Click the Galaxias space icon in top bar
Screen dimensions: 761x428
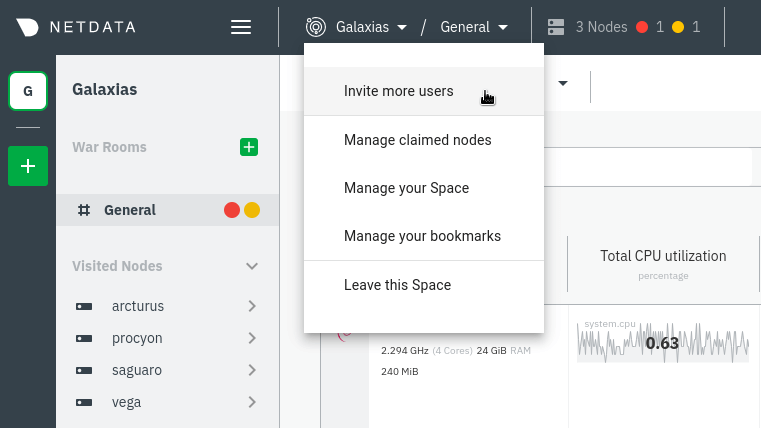coord(316,27)
